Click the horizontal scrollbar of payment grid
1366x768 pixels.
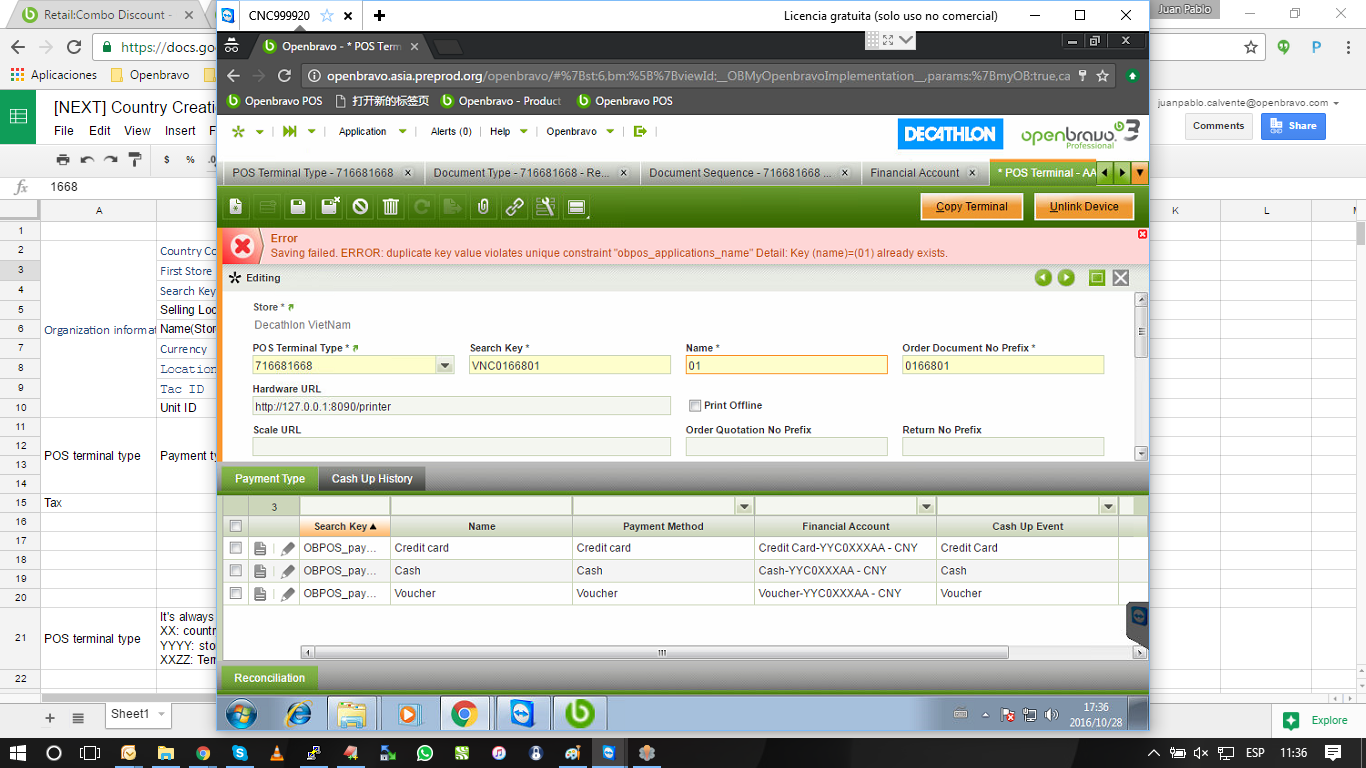click(x=662, y=652)
